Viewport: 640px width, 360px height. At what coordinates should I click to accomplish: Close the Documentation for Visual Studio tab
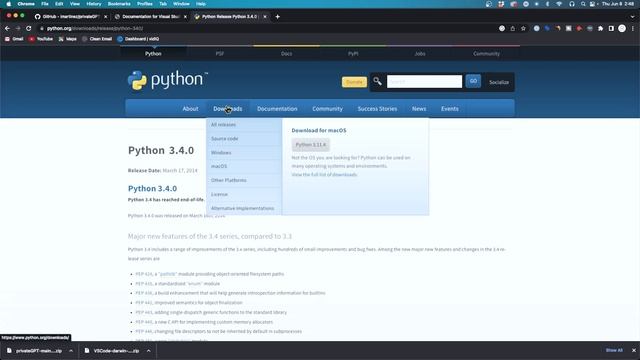tap(185, 17)
